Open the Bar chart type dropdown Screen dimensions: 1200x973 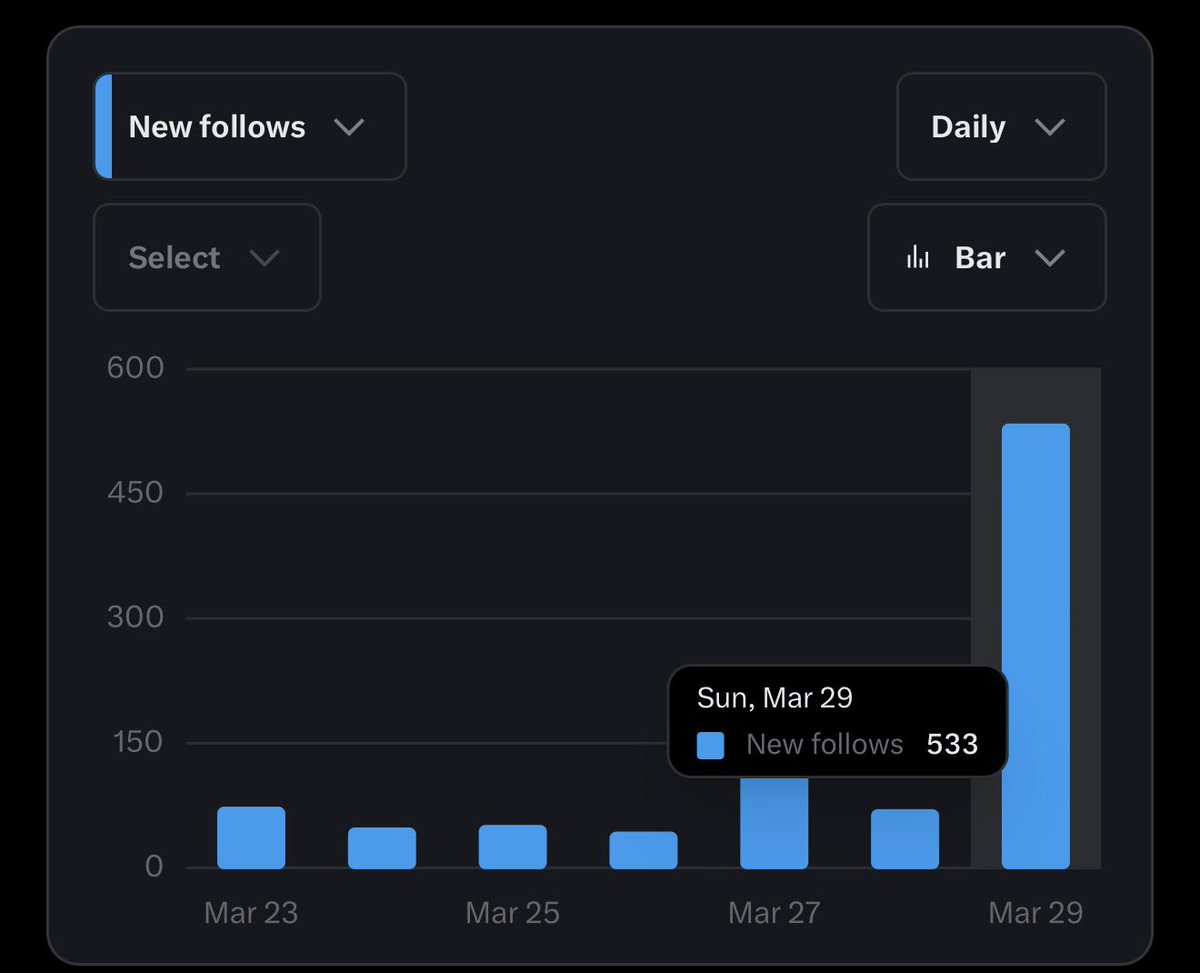tap(987, 257)
